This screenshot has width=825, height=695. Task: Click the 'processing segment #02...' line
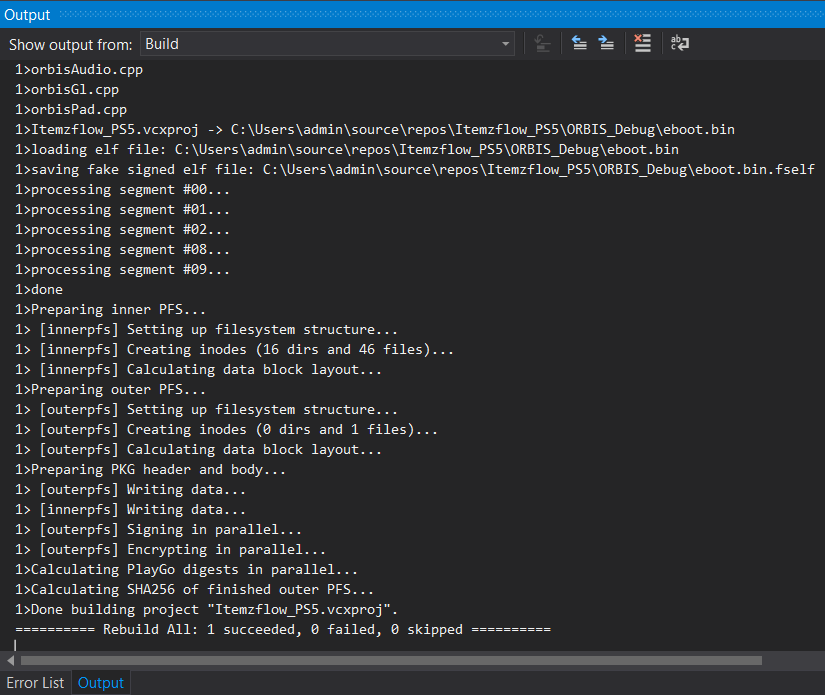123,229
